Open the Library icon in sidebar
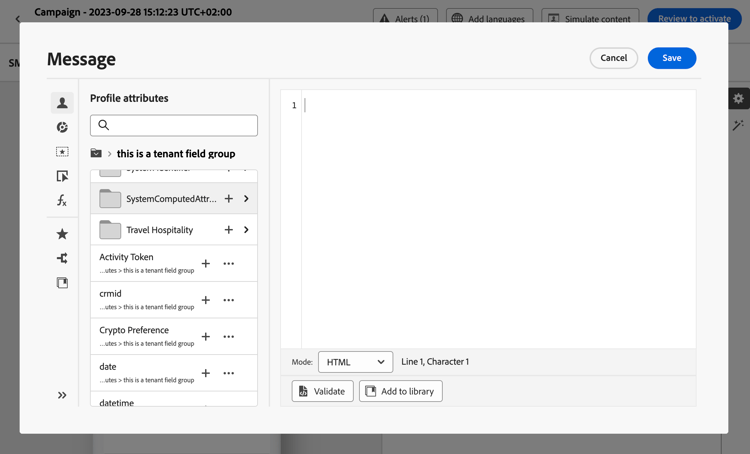This screenshot has height=454, width=750. (62, 283)
